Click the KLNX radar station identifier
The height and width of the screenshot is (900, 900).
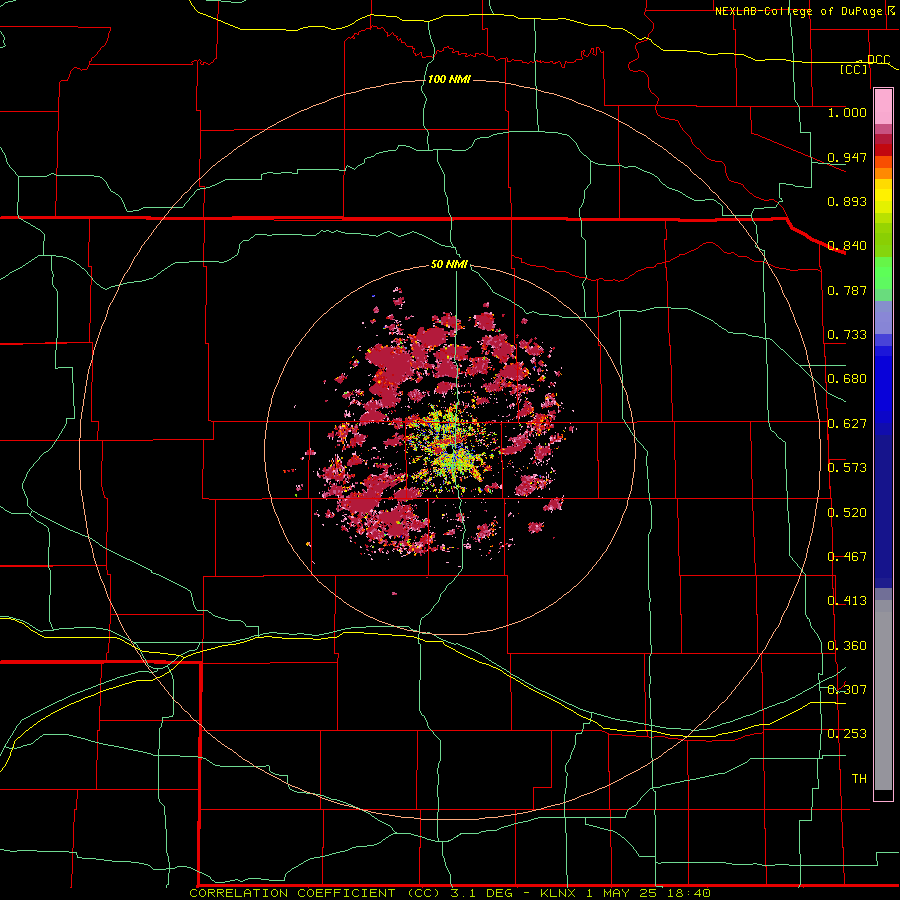pos(558,893)
